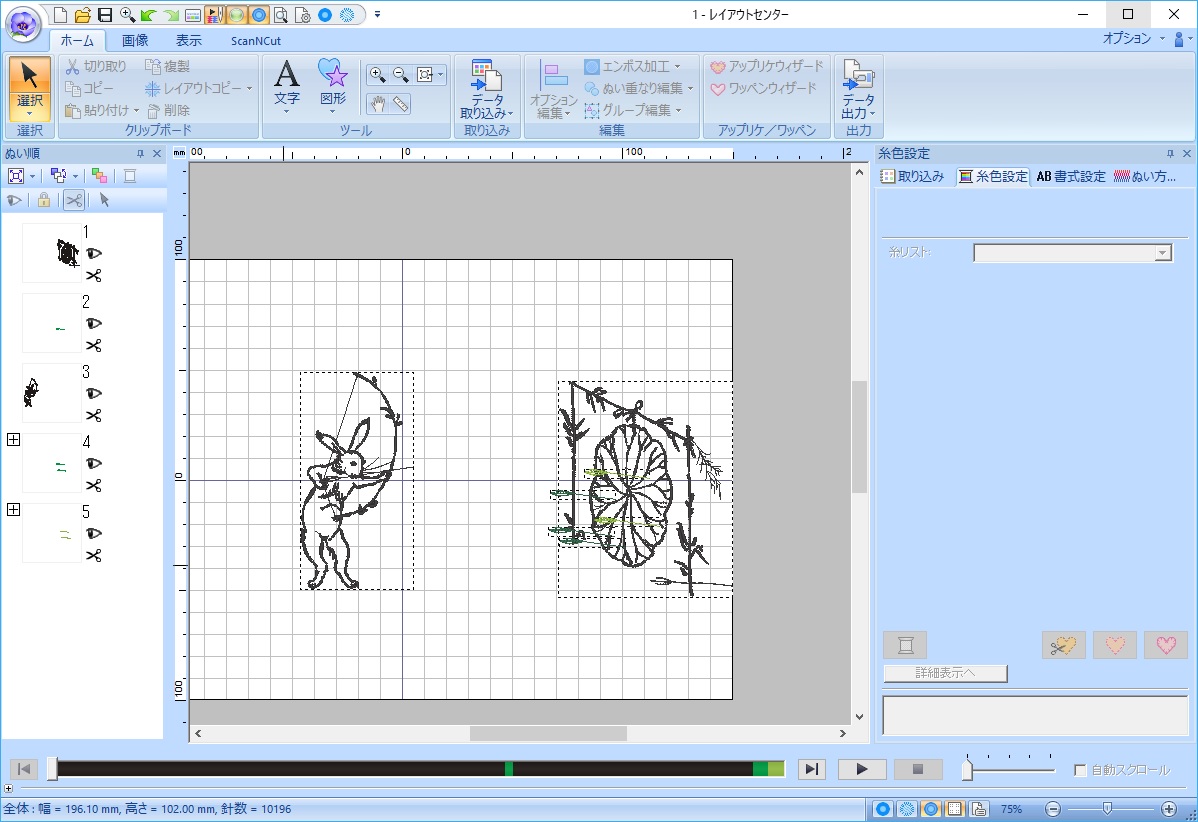The width and height of the screenshot is (1198, 822).
Task: Open the 糸リスト thread list dropdown
Action: (1072, 253)
